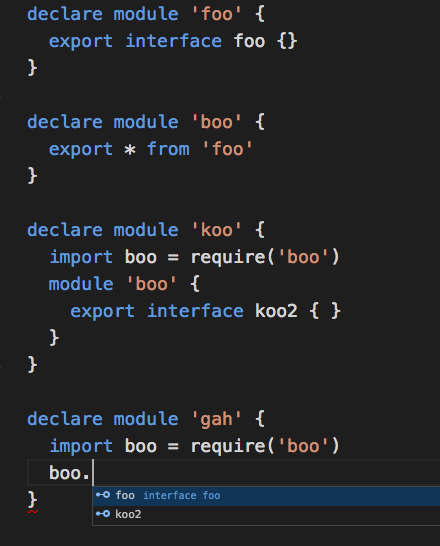This screenshot has height=546, width=440.
Task: Click 'declare' keyword of the boo module
Action: coord(65,122)
